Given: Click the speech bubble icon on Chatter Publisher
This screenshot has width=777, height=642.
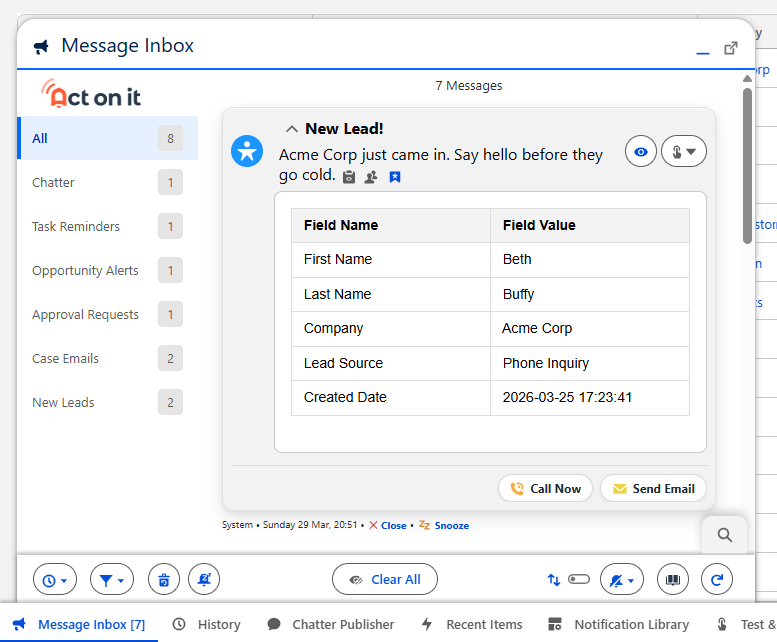Looking at the screenshot, I should tap(274, 624).
